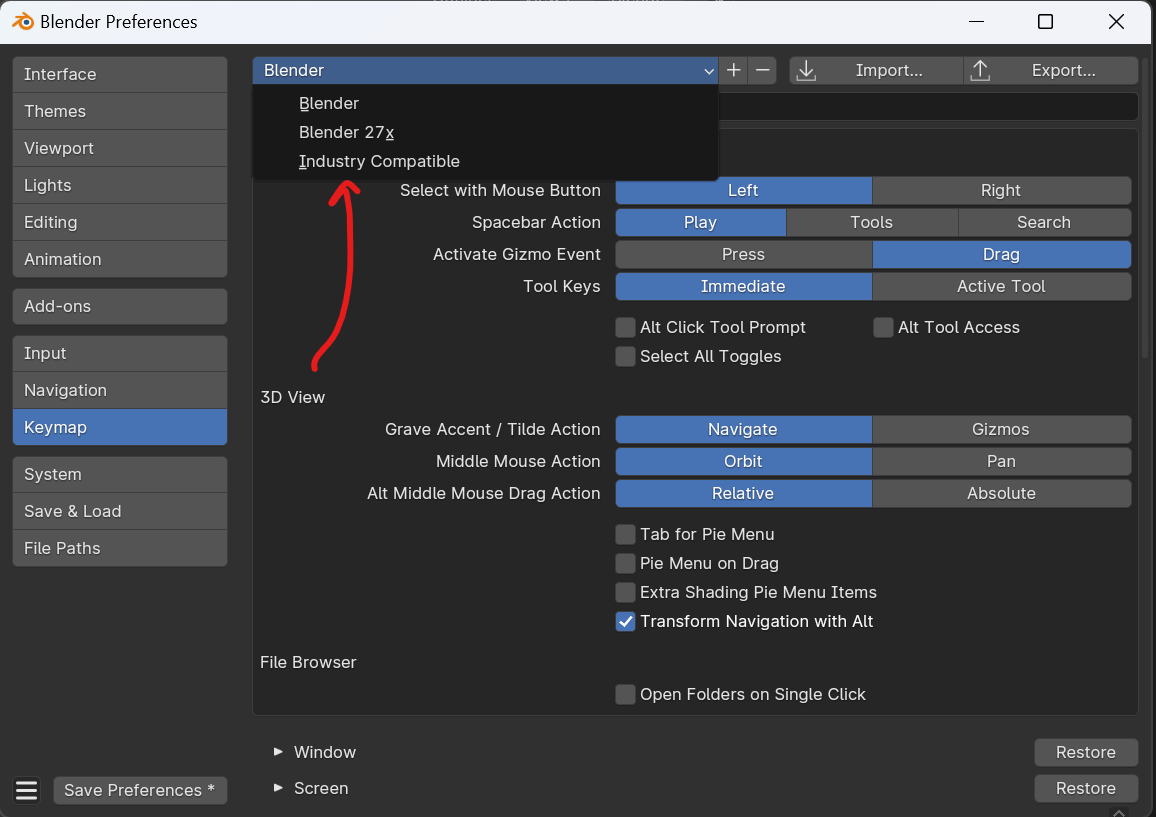Screen dimensions: 1156x817
Task: Choose Industry Compatible keymap preset
Action: tap(485, 161)
